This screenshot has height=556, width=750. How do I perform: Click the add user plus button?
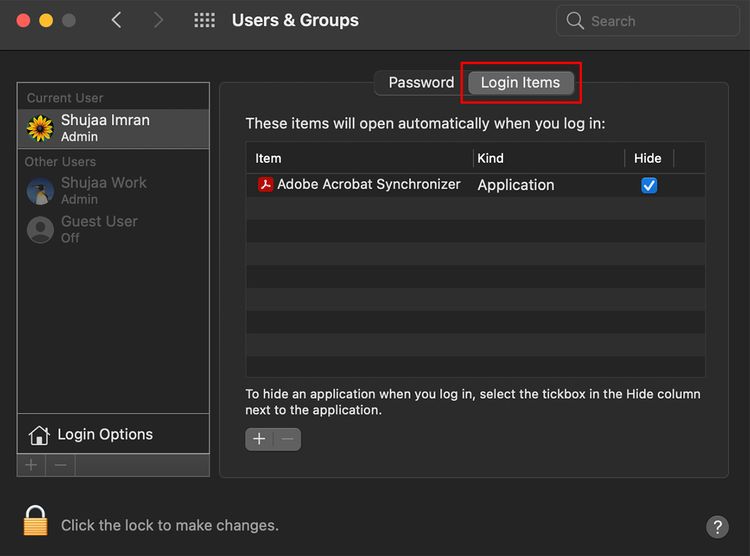pos(31,465)
